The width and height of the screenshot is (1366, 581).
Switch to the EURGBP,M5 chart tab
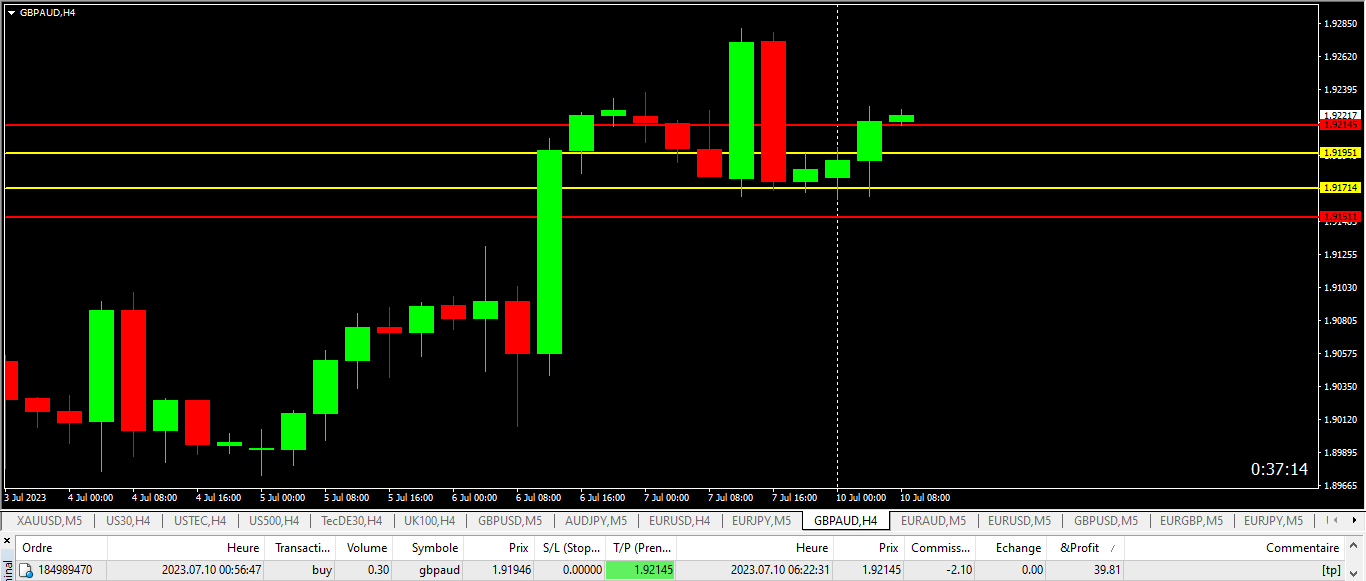coord(1190,521)
